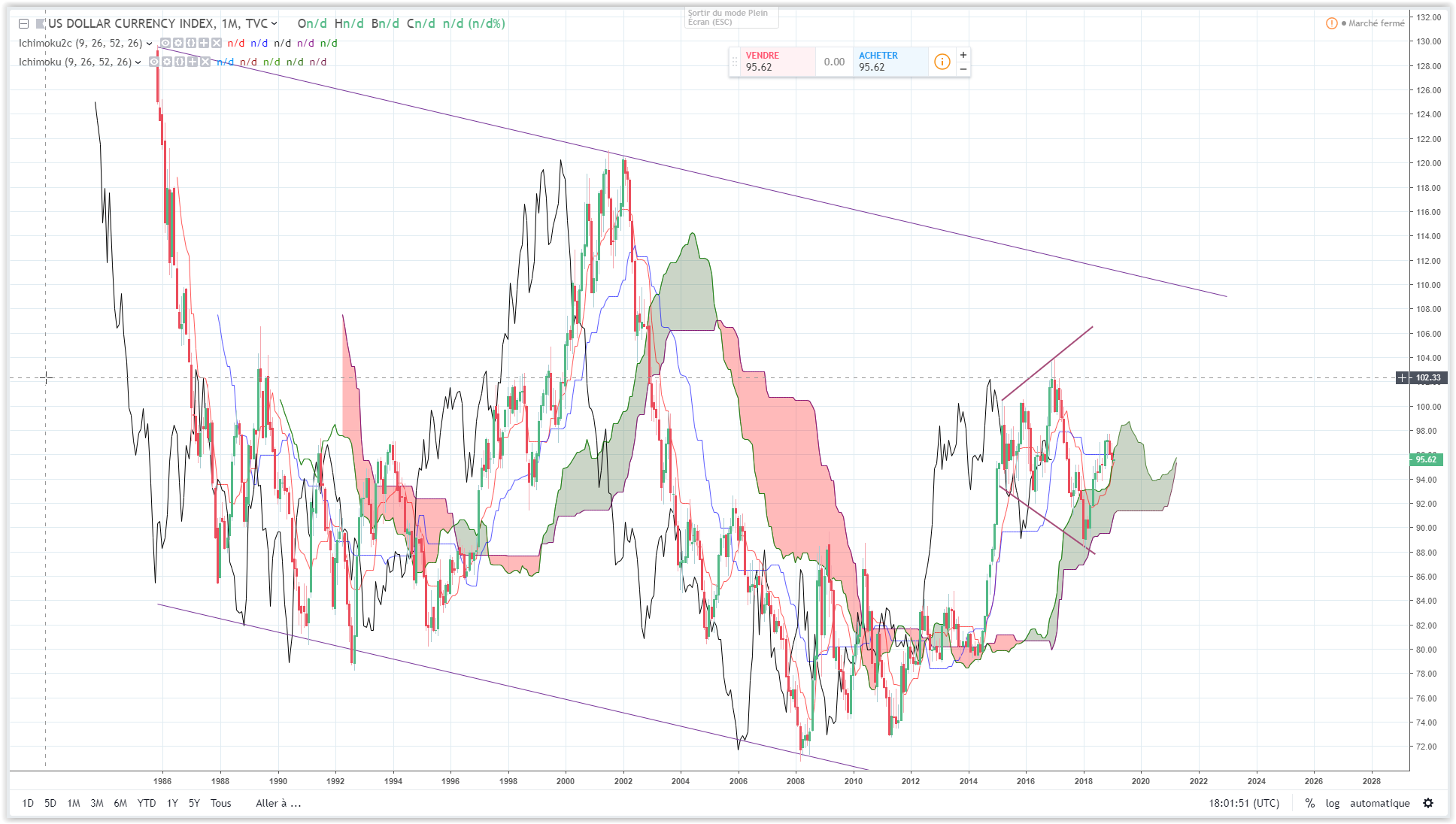Expand US Dollar Currency Index symbol dropdown

click(x=275, y=24)
